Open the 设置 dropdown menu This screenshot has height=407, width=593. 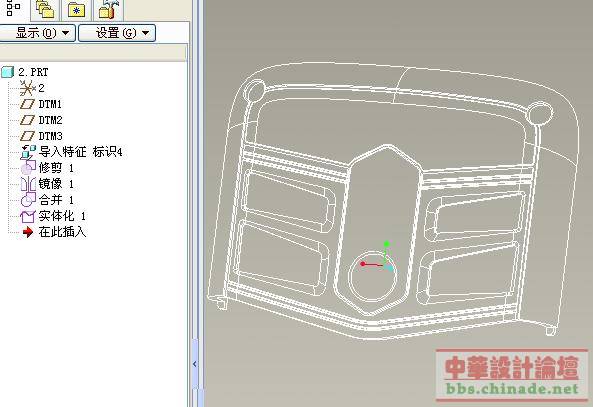click(117, 33)
